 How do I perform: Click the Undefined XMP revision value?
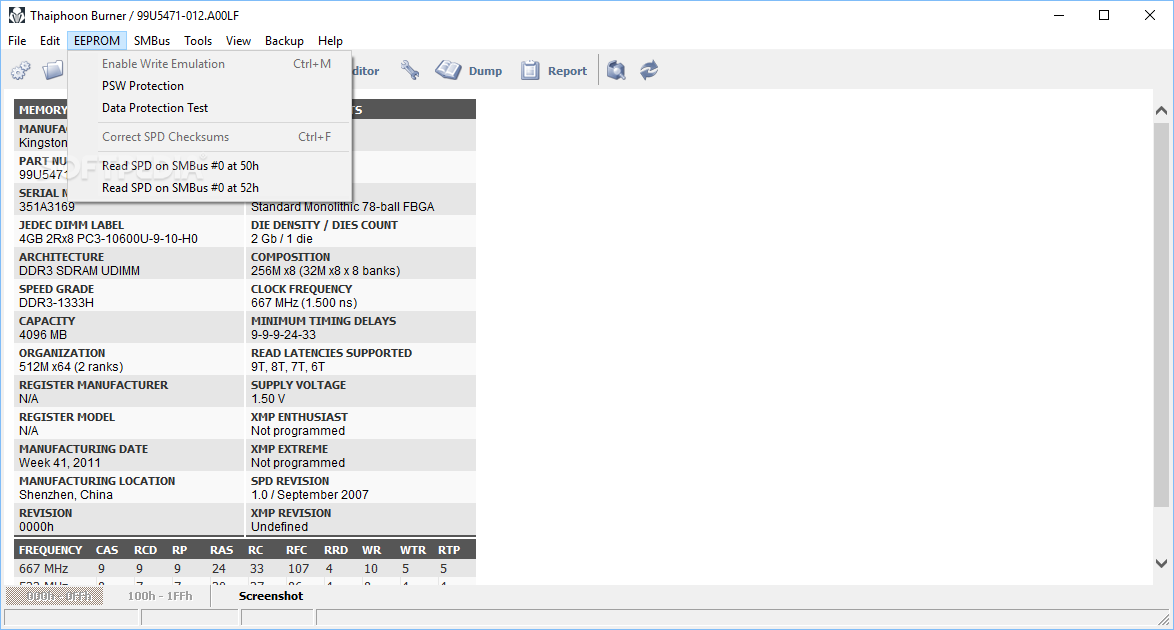tap(279, 527)
